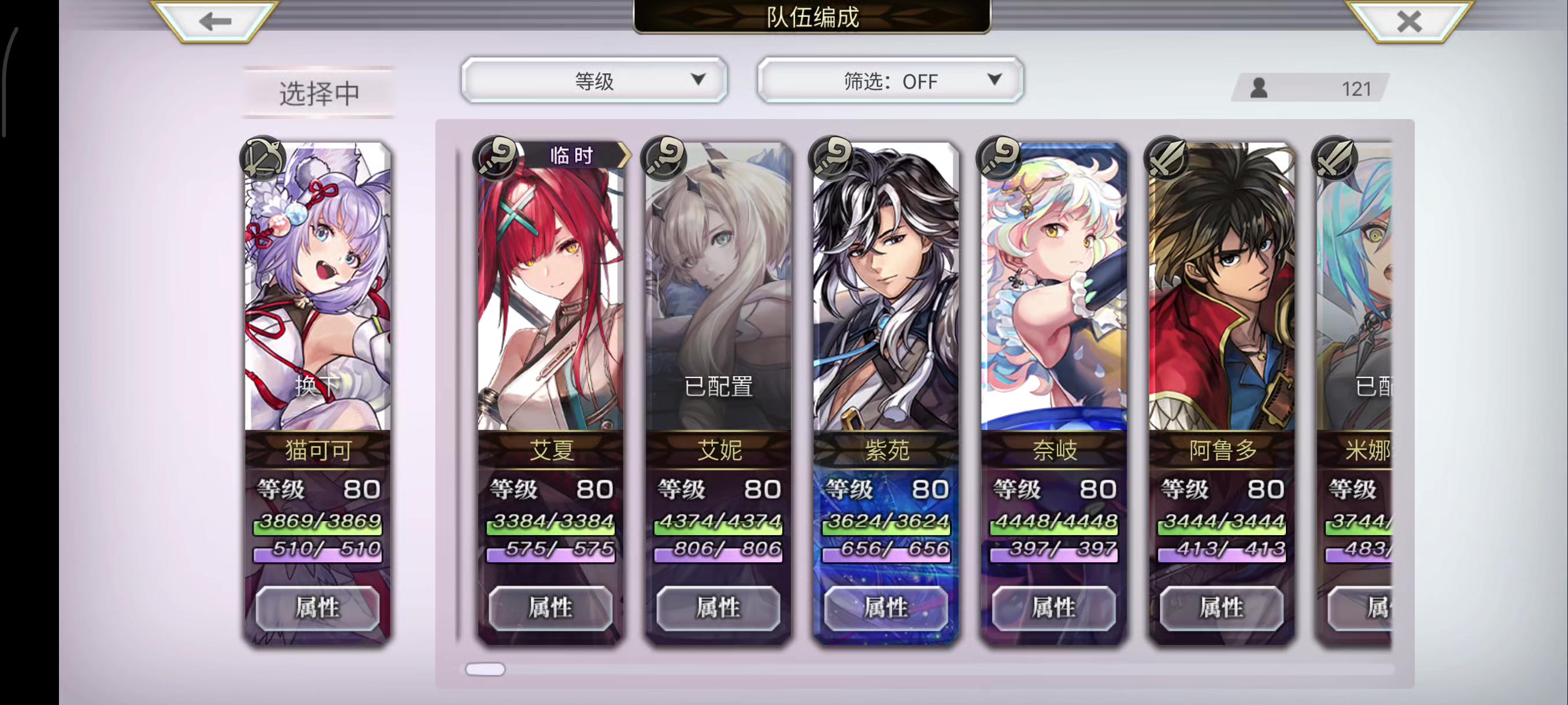Click the 临时 tag arrow on 艾夏
The height and width of the screenshot is (705, 1568).
tap(623, 155)
